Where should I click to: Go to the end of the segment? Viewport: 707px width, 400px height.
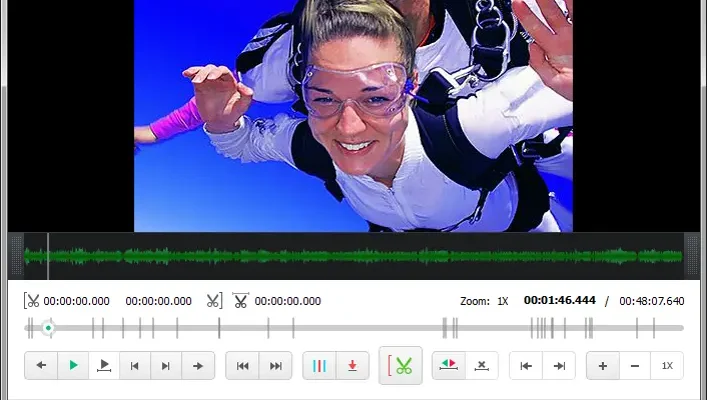pos(559,365)
